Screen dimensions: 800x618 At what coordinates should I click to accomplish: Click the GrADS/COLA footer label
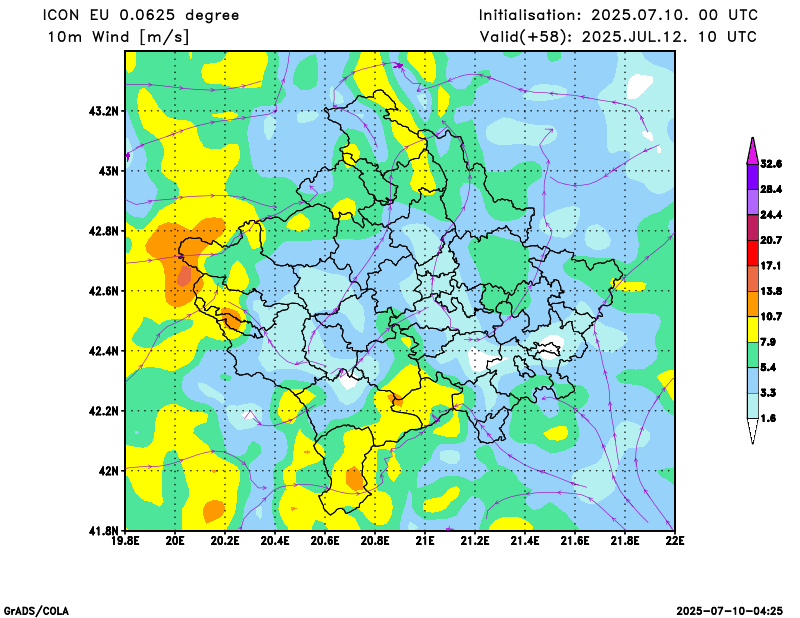[x=36, y=611]
